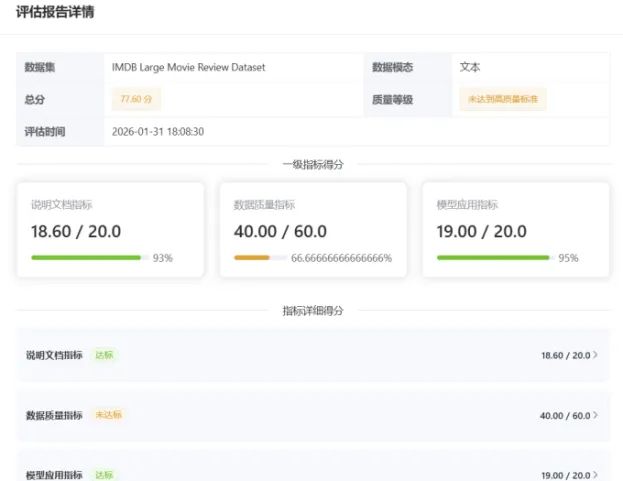623x481 pixels.
Task: Select the 说明文档指标 18.60 / 20.0 card
Action: click(111, 229)
